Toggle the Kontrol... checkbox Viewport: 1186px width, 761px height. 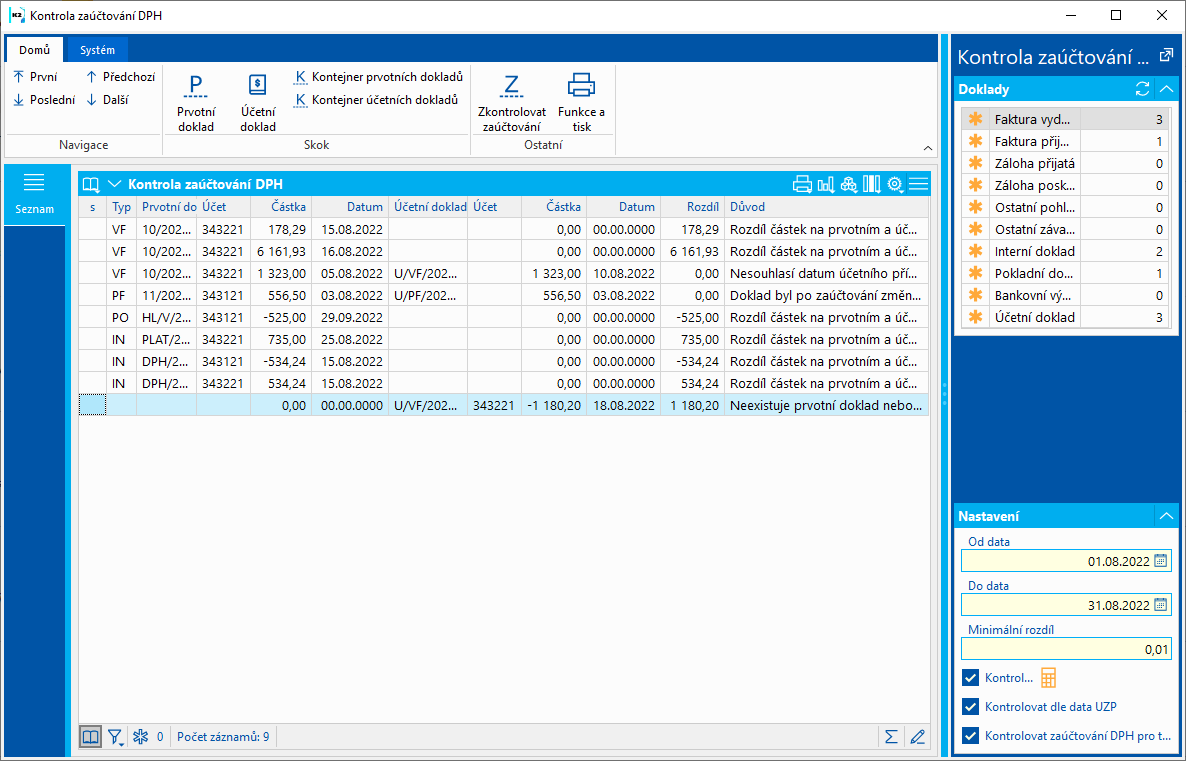point(970,678)
